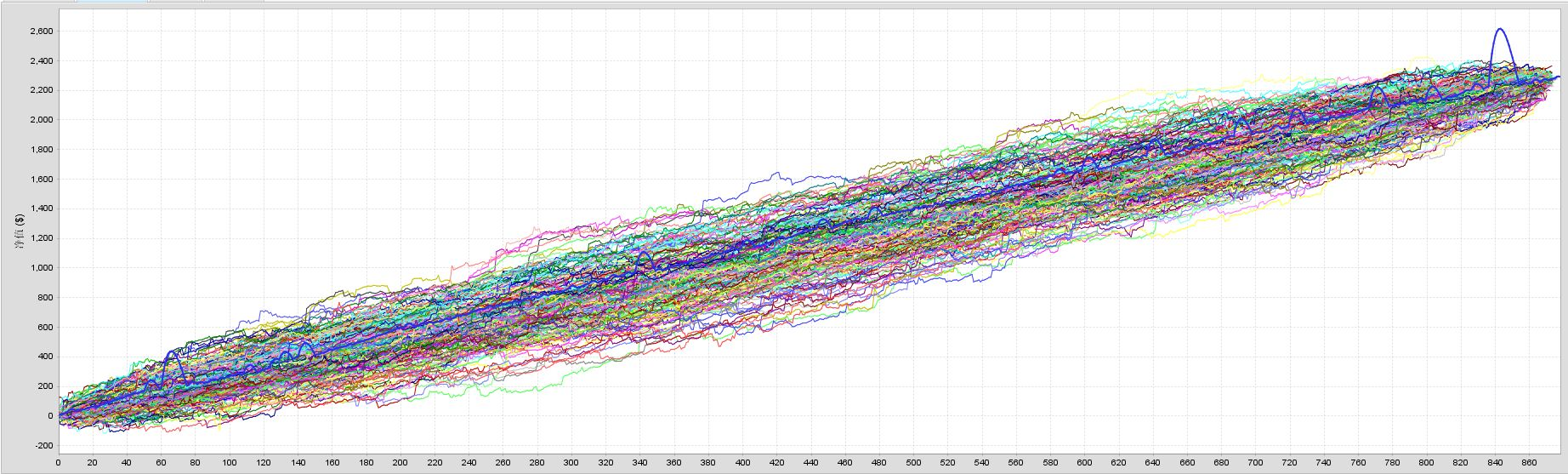Select the 0 tick on the horizontal axis
Image resolution: width=1568 pixels, height=474 pixels.
click(58, 463)
